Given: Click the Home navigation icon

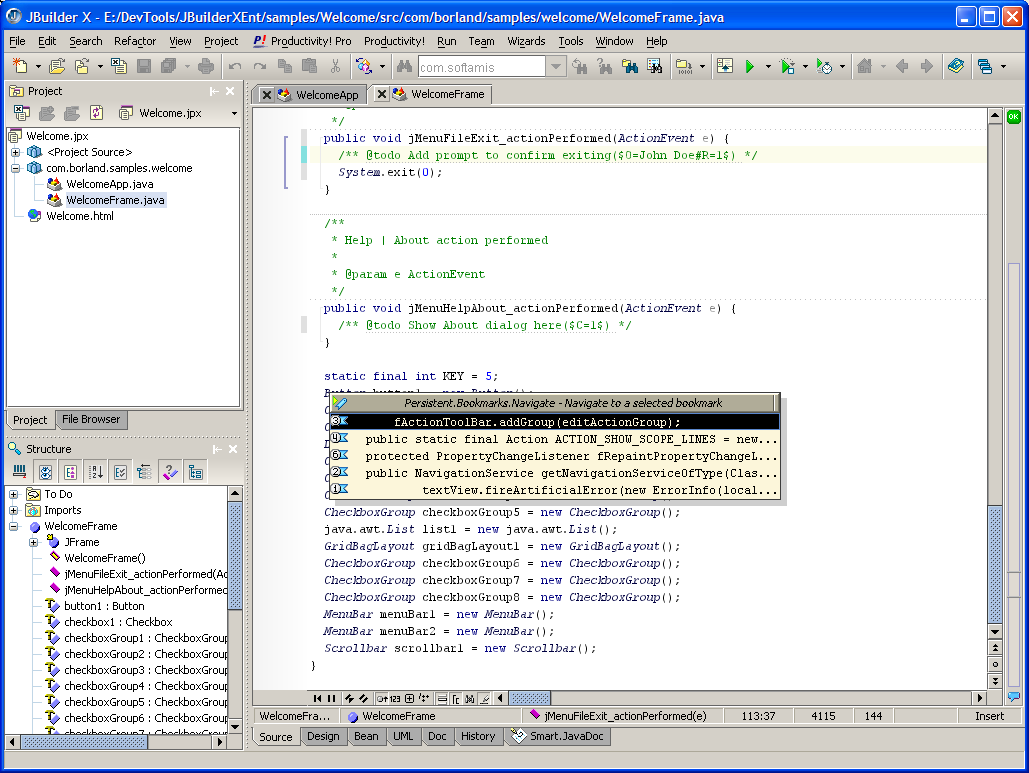Looking at the screenshot, I should click(x=864, y=66).
